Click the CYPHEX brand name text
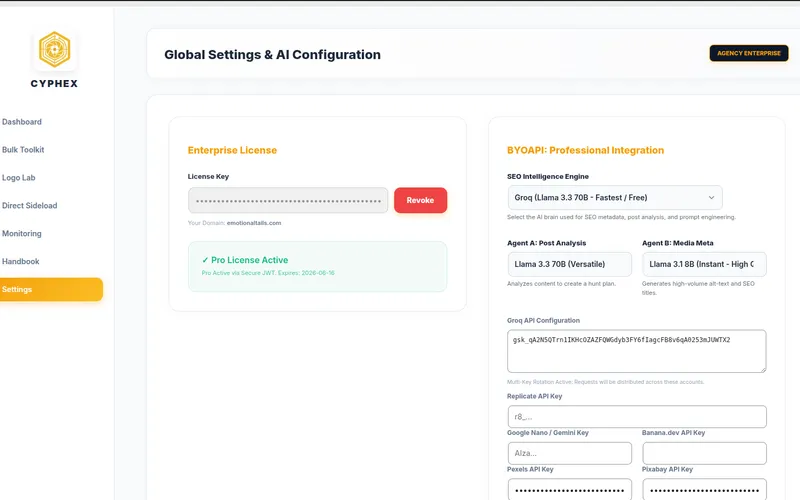The image size is (800, 500). click(54, 84)
